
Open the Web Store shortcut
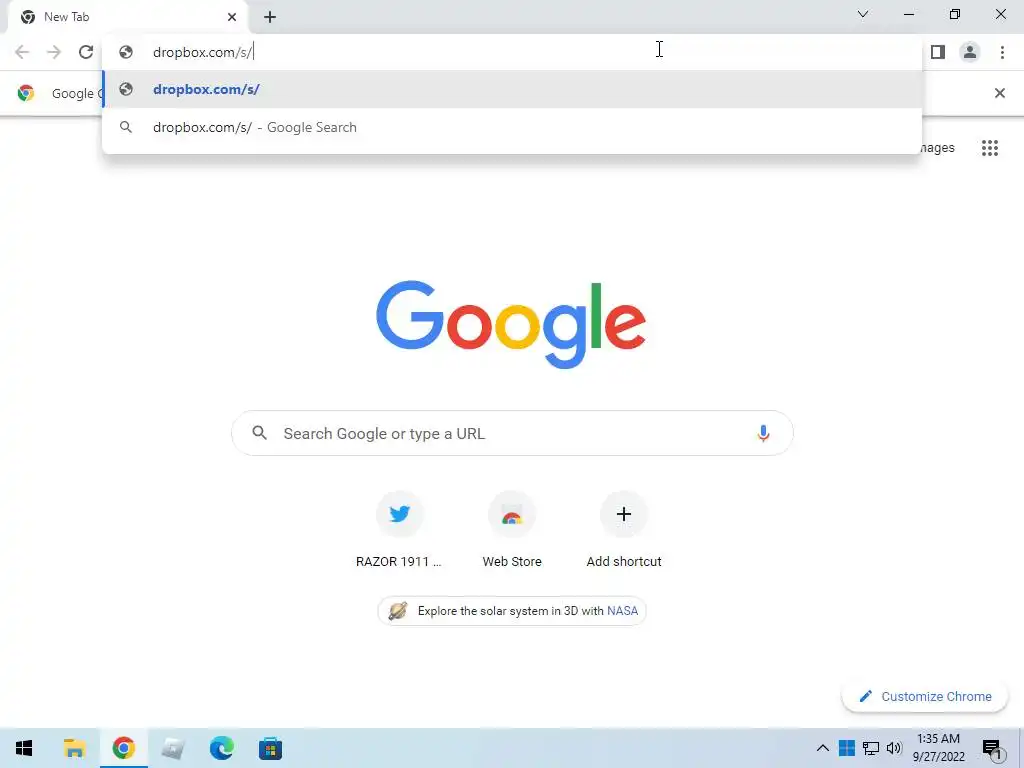(x=512, y=532)
